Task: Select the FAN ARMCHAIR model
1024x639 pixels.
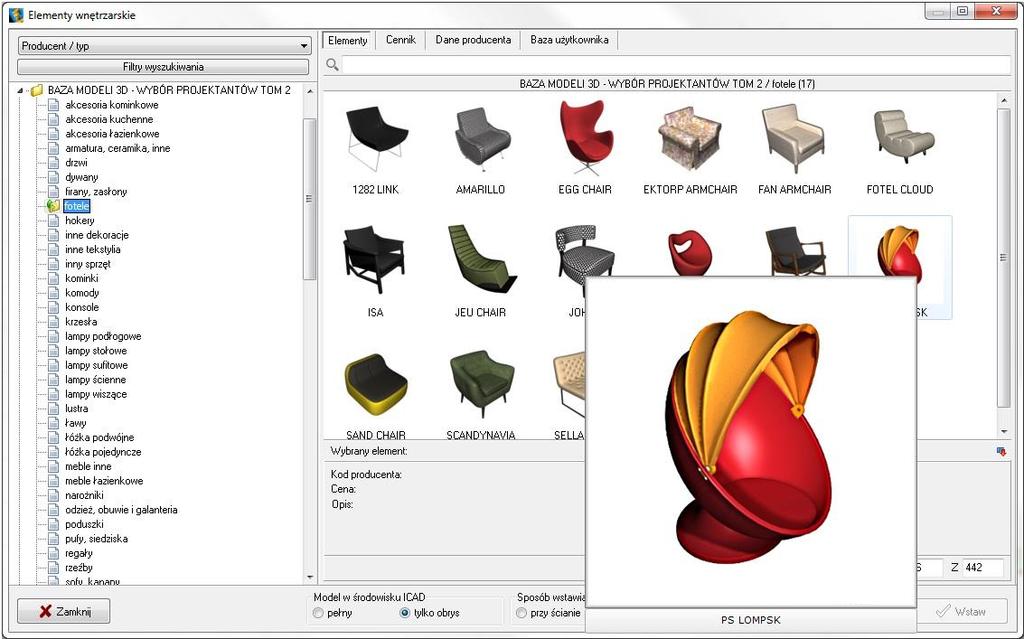Action: pos(794,139)
